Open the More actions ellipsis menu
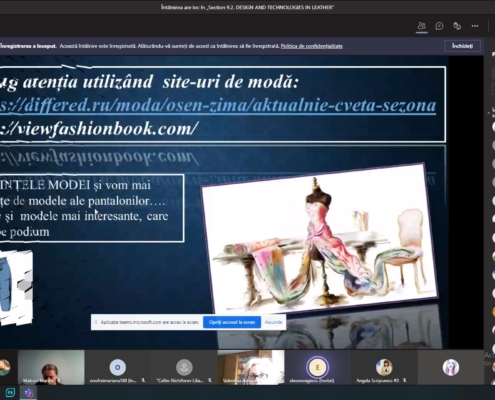 coord(475,26)
